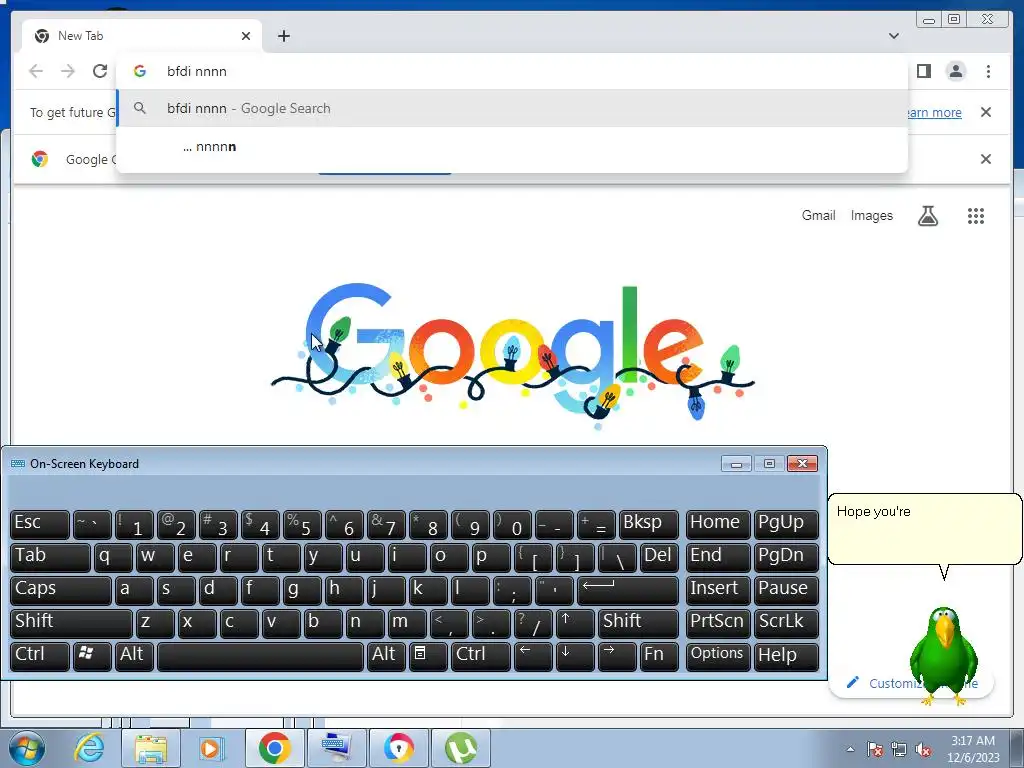Dismiss the Google Chrome default browser bar
The height and width of the screenshot is (768, 1024).
pos(986,159)
